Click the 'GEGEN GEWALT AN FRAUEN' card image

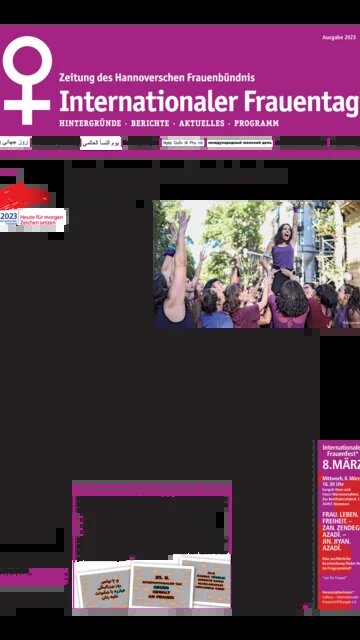point(162,585)
